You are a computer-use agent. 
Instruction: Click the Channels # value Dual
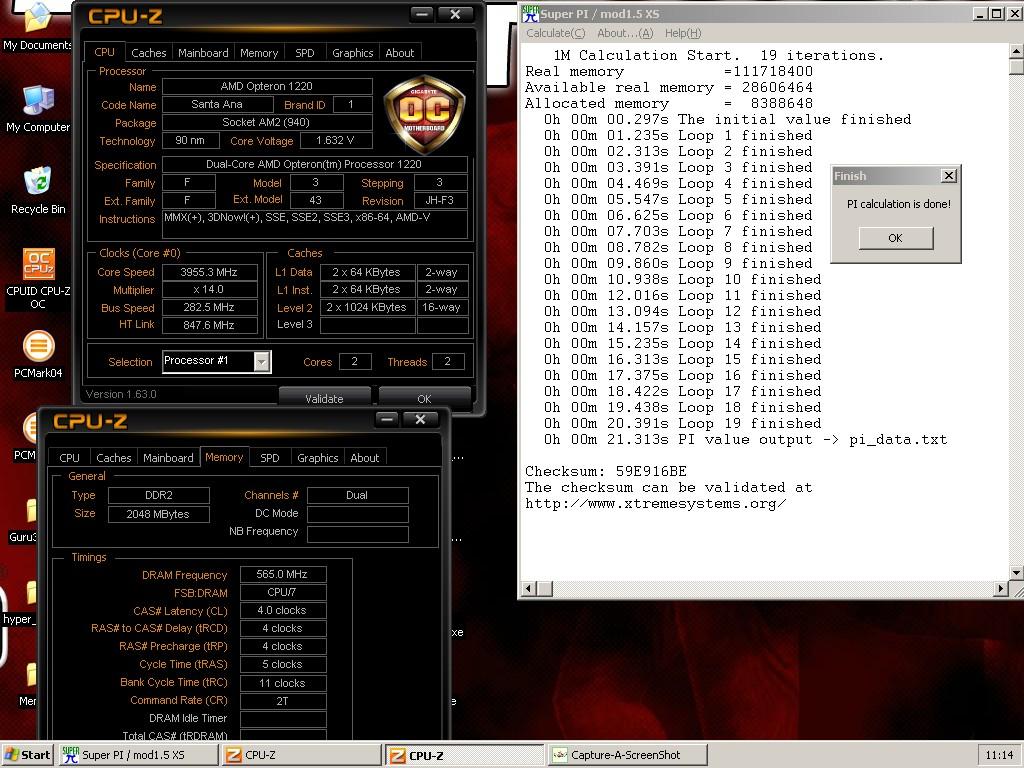(358, 495)
